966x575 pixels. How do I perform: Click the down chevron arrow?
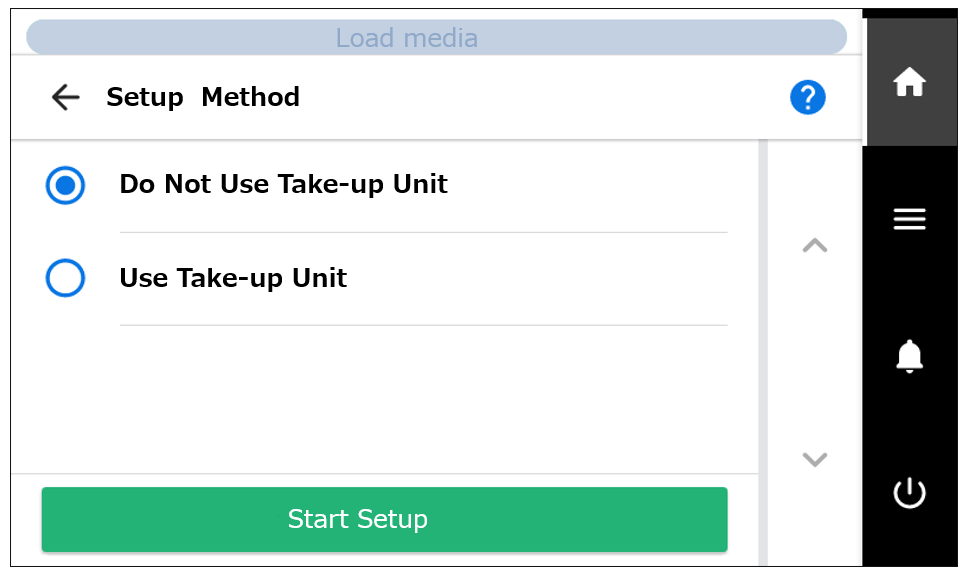click(x=814, y=459)
